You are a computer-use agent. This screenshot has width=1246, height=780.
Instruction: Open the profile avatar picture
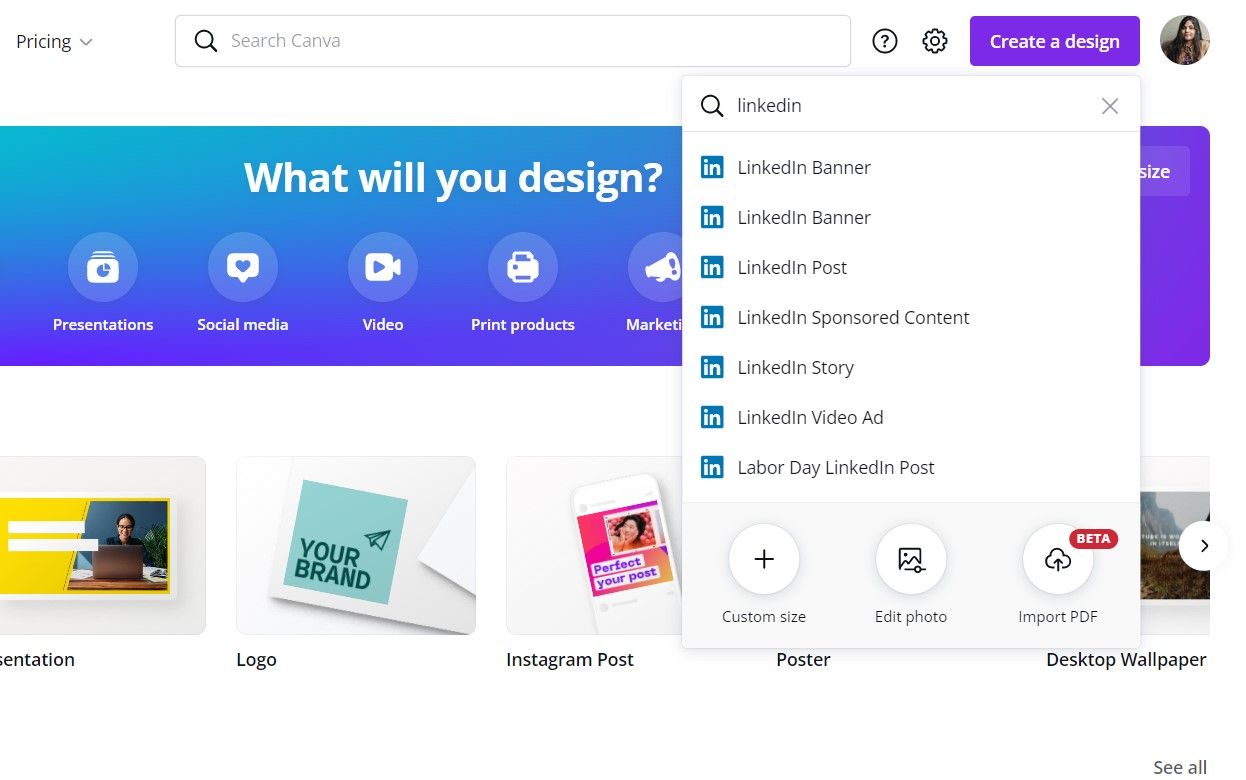click(1185, 41)
